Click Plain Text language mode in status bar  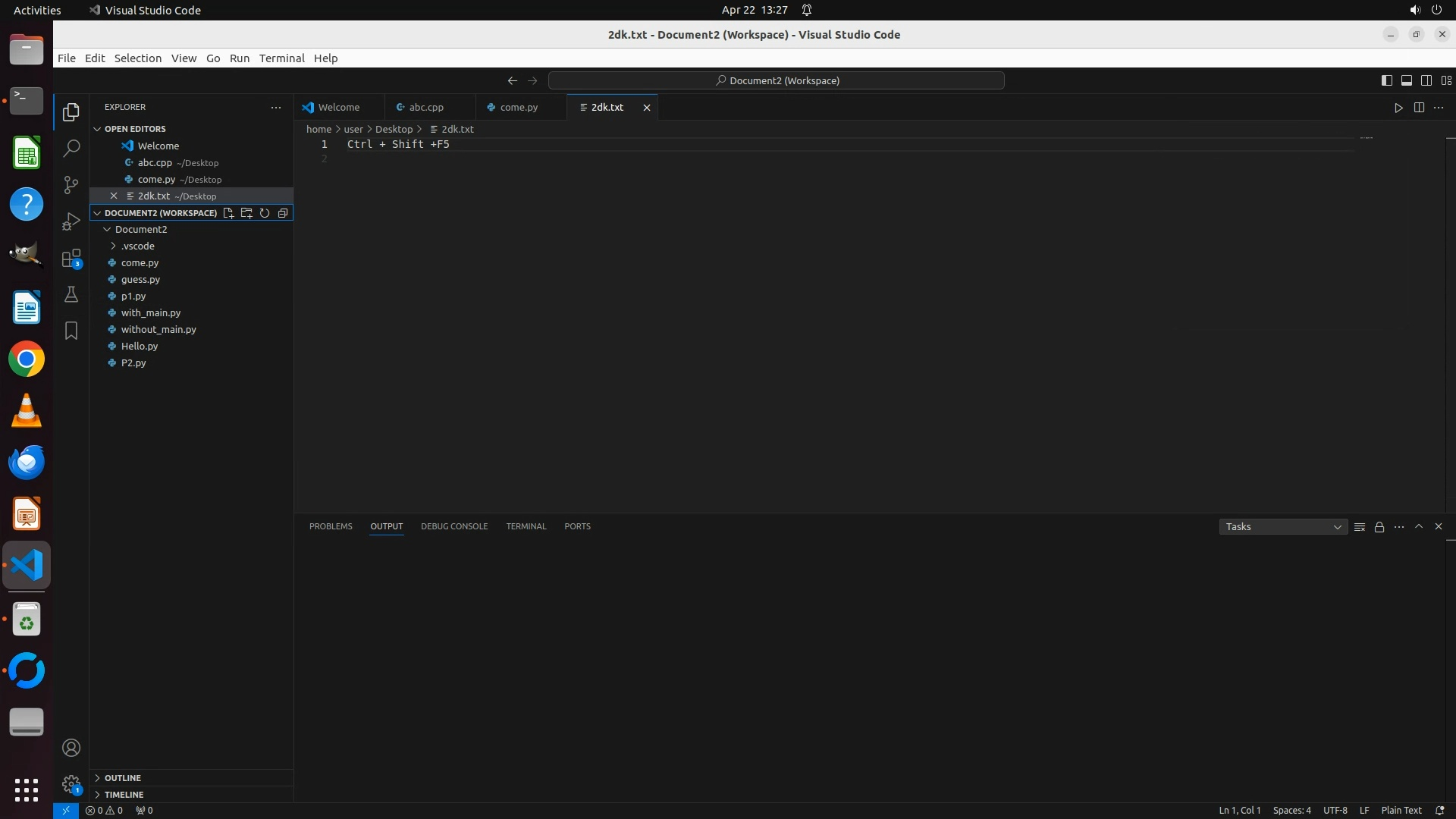[x=1401, y=810]
